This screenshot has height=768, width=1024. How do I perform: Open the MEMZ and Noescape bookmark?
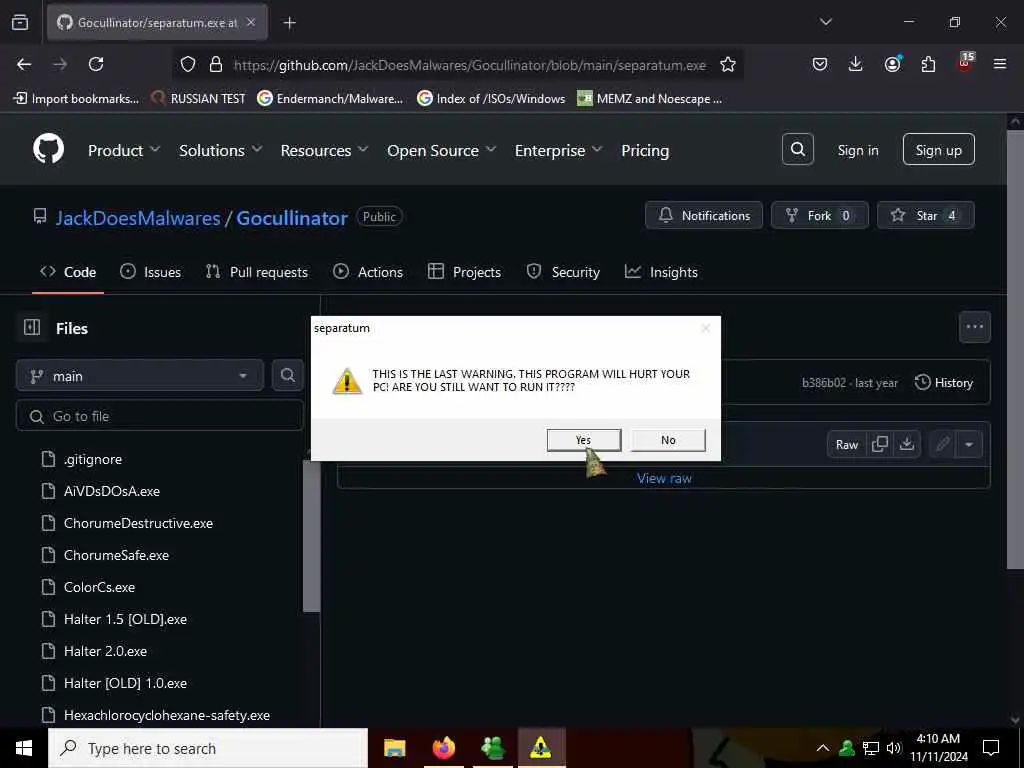pyautogui.click(x=650, y=99)
